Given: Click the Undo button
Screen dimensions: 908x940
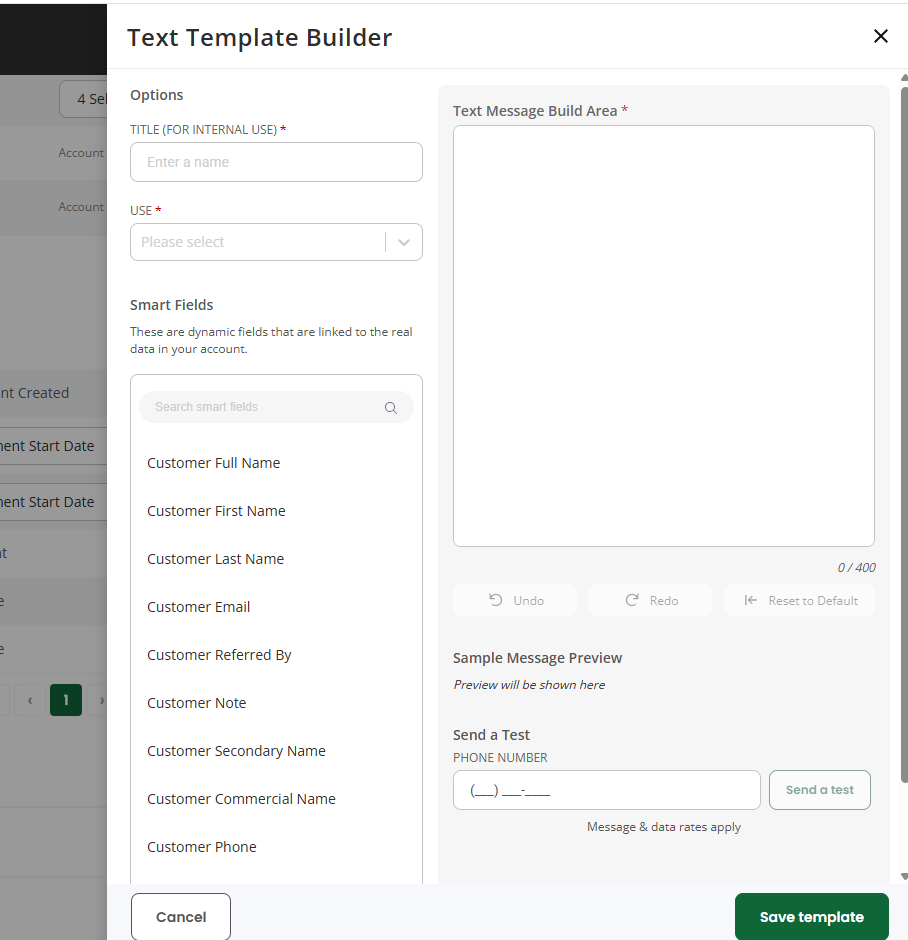Looking at the screenshot, I should click(515, 600).
